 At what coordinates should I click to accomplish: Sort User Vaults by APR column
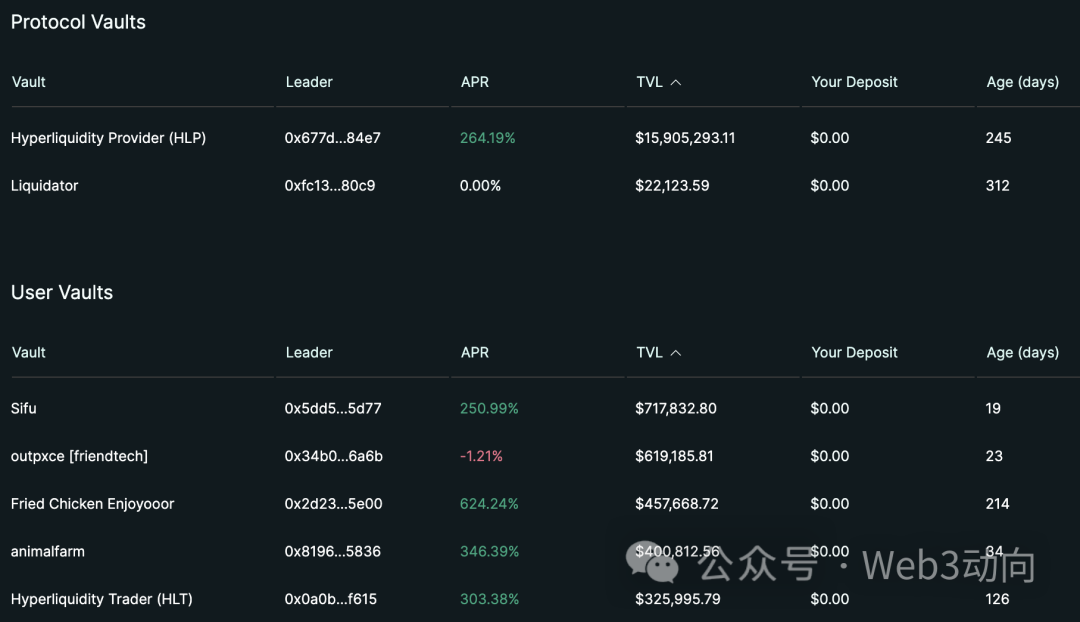474,353
